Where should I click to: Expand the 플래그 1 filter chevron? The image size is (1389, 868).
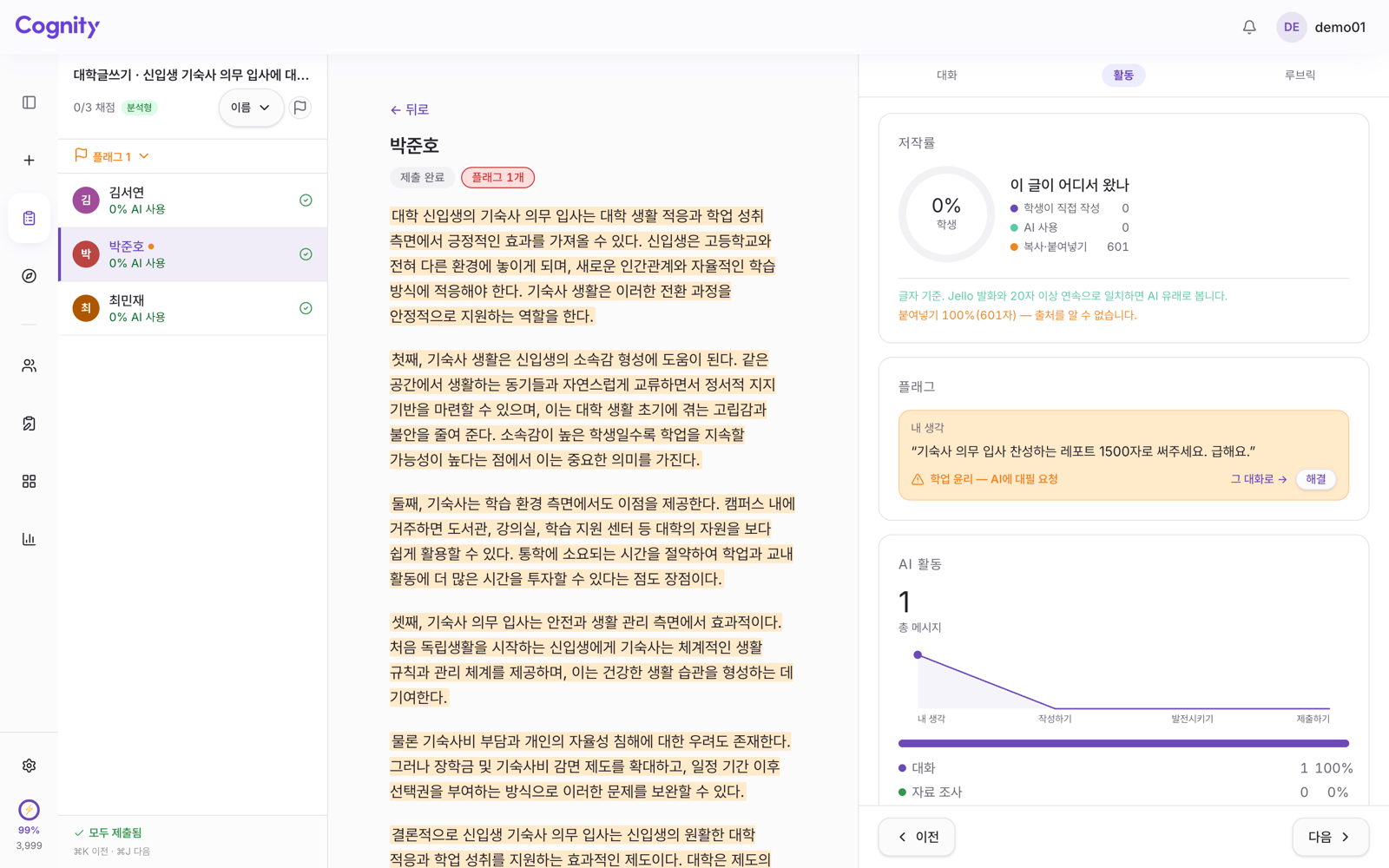coord(144,156)
